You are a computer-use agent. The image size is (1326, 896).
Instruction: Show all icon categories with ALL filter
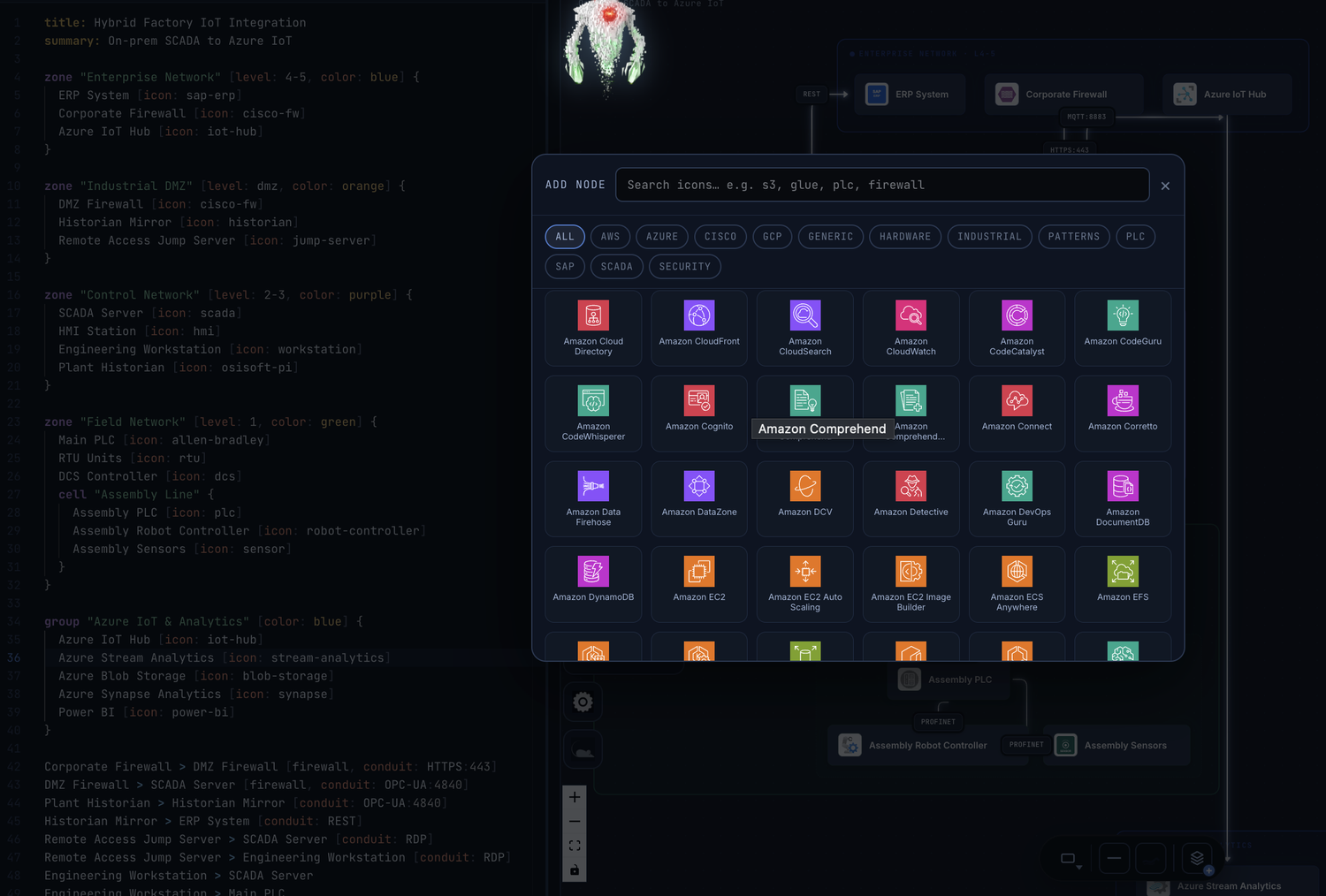click(x=565, y=237)
